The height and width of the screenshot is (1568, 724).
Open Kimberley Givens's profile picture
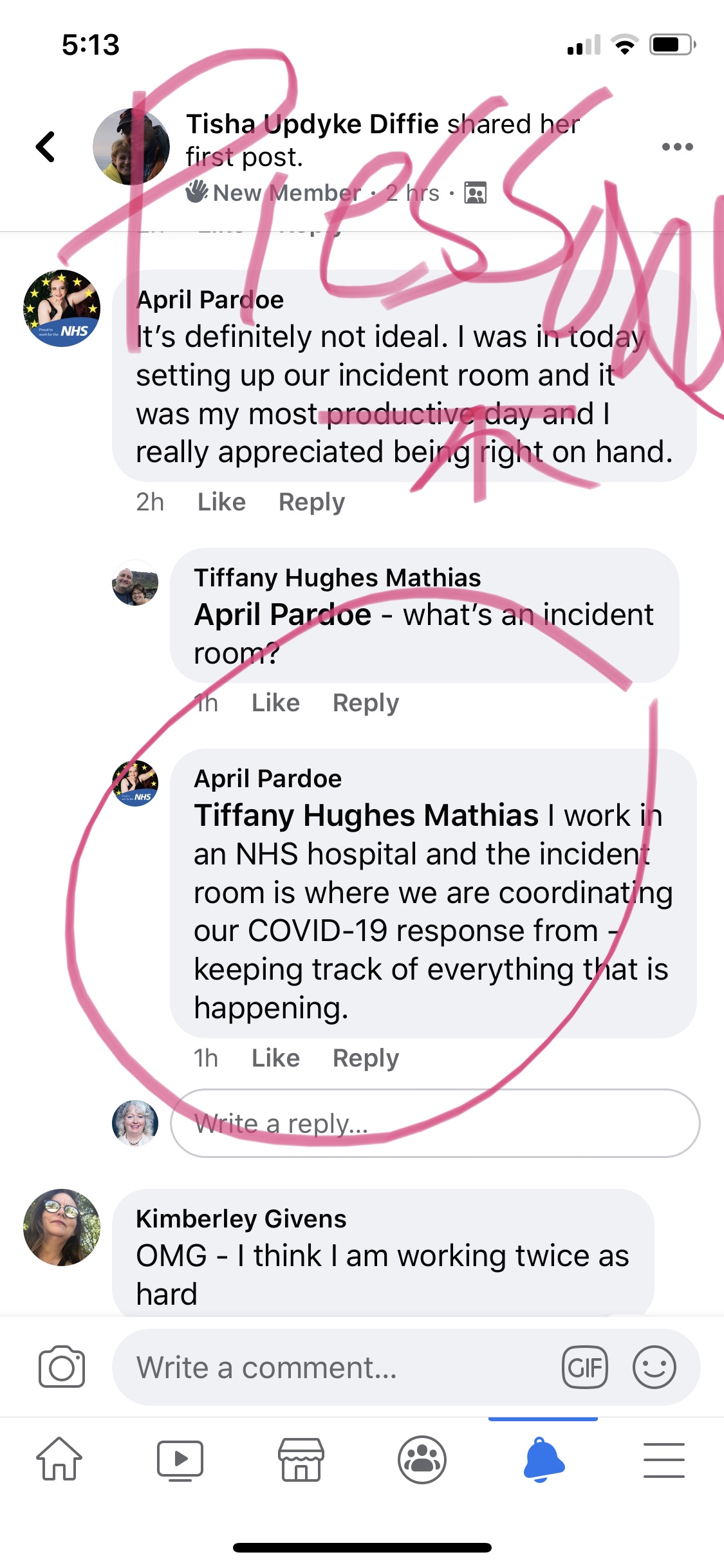pos(62,1227)
